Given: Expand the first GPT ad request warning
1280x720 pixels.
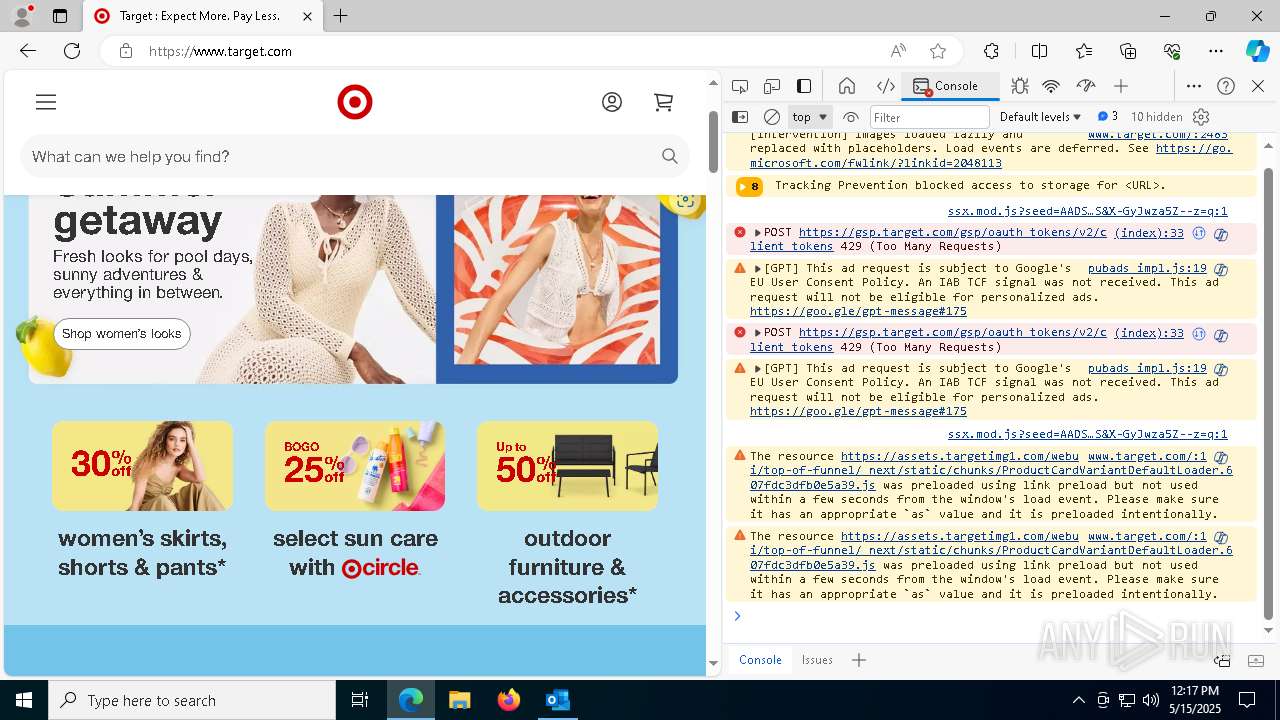Looking at the screenshot, I should pos(758,268).
